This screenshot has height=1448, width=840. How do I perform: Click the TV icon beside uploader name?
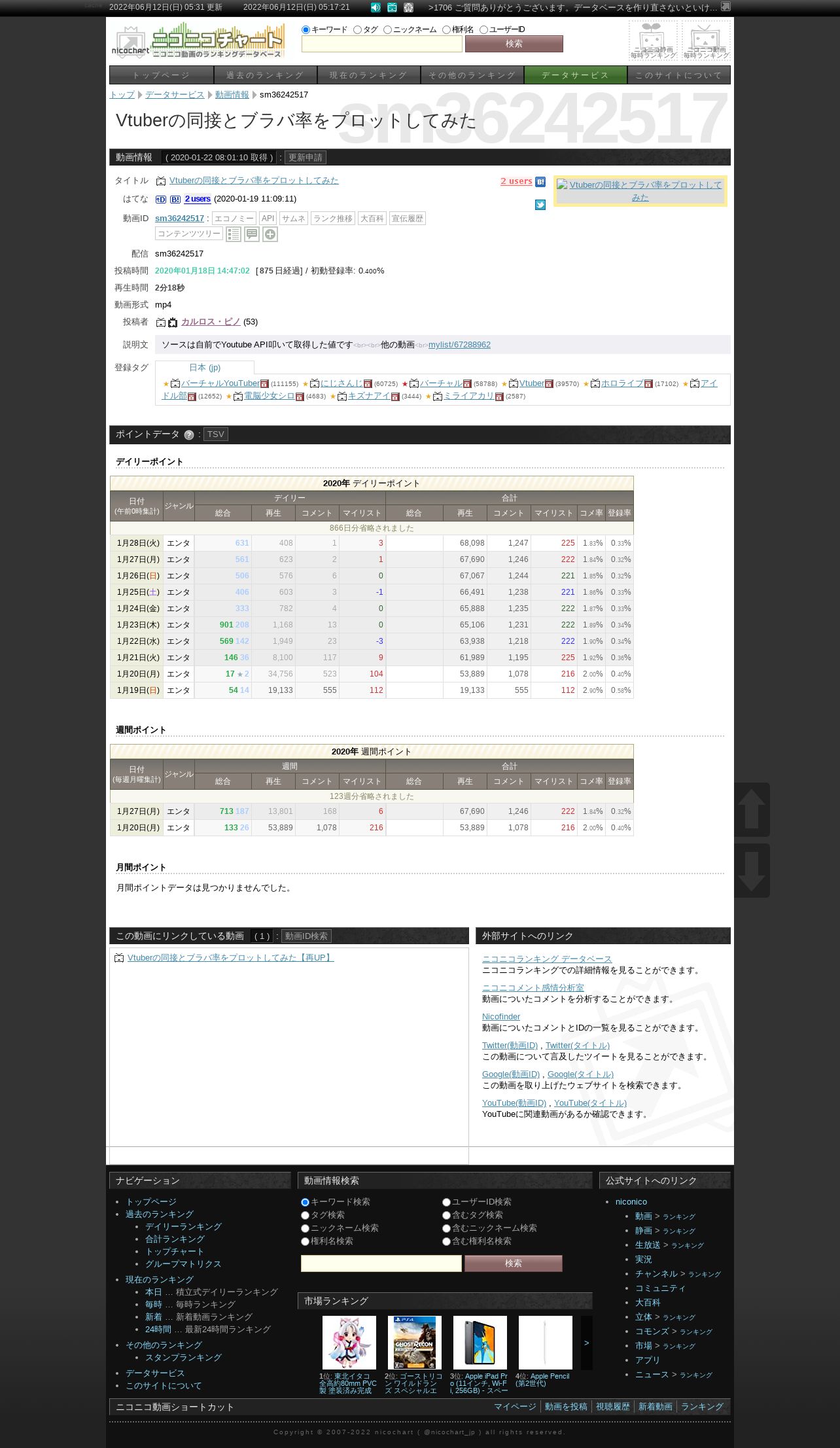coord(161,323)
